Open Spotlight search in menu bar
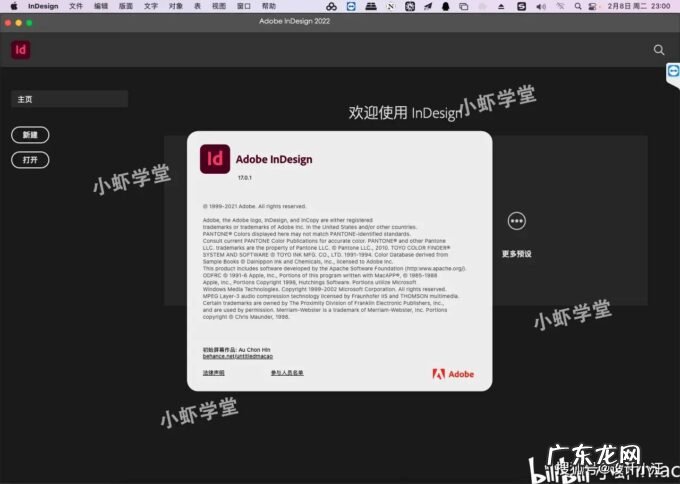 (x=578, y=7)
